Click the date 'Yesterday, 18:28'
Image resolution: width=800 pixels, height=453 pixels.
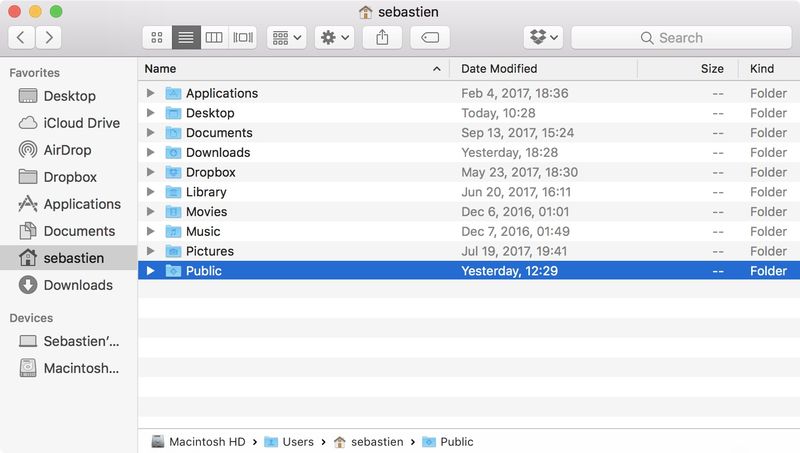pyautogui.click(x=509, y=153)
